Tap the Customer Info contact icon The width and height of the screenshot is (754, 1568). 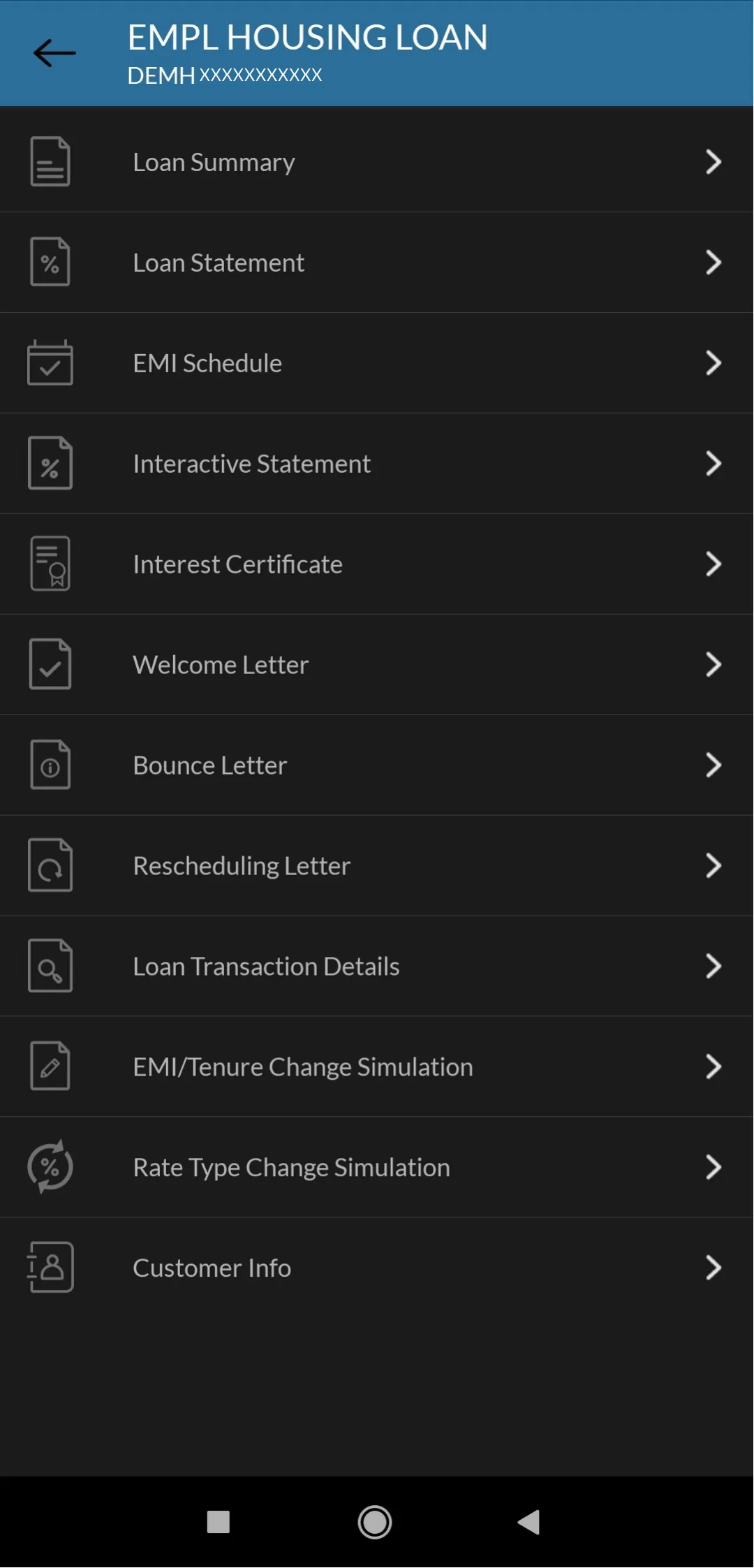point(50,1268)
